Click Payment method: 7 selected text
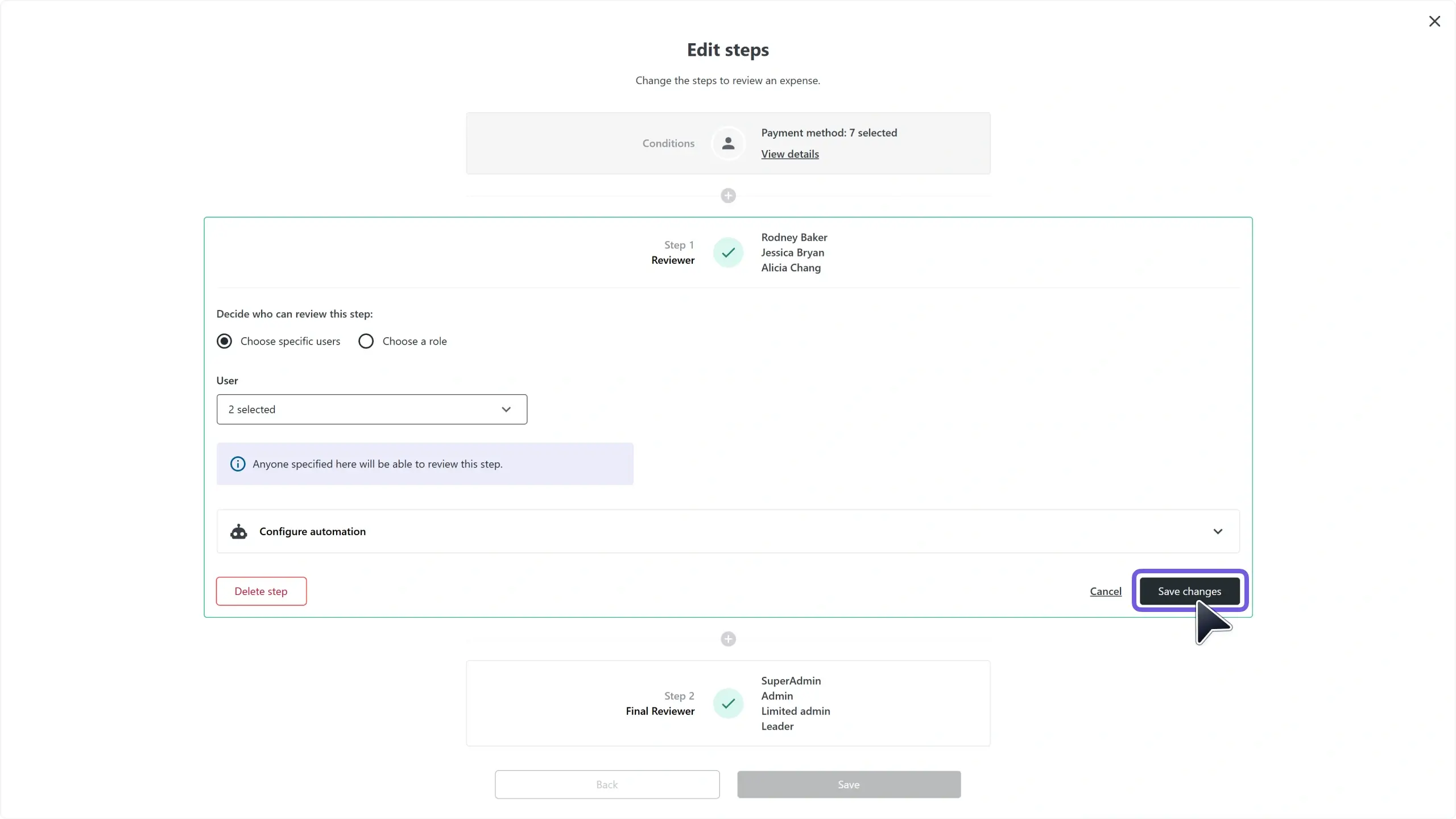Screen dimensions: 1456x819 [829, 133]
